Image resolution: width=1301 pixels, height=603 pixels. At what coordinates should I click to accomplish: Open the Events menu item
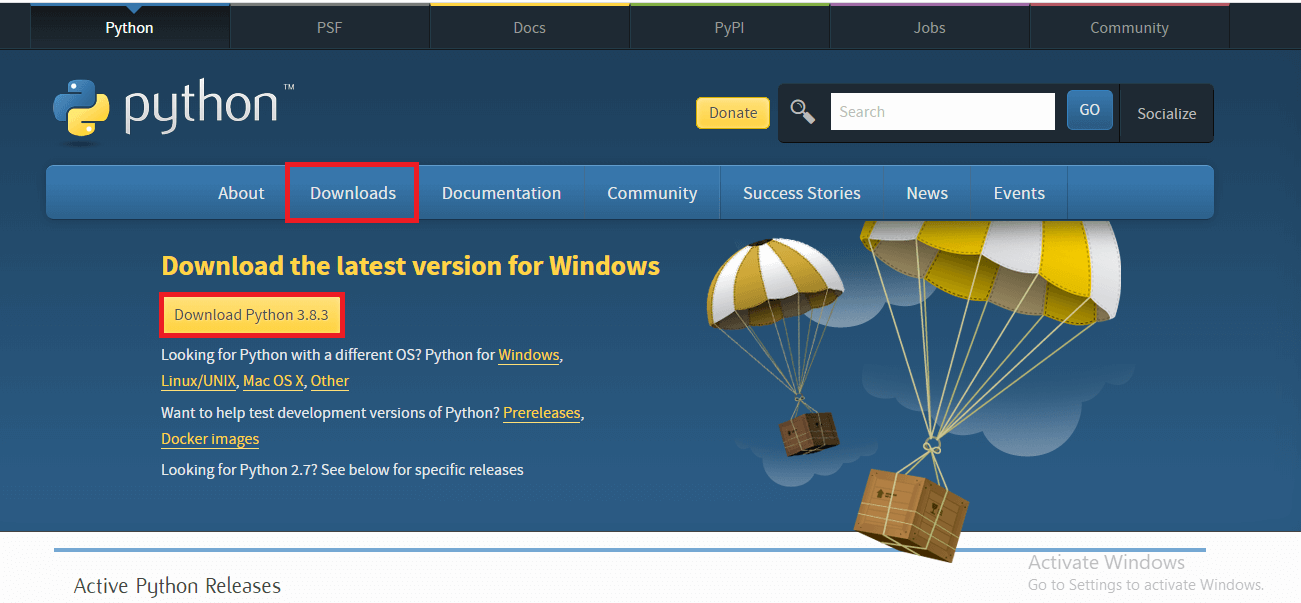[x=1019, y=193]
